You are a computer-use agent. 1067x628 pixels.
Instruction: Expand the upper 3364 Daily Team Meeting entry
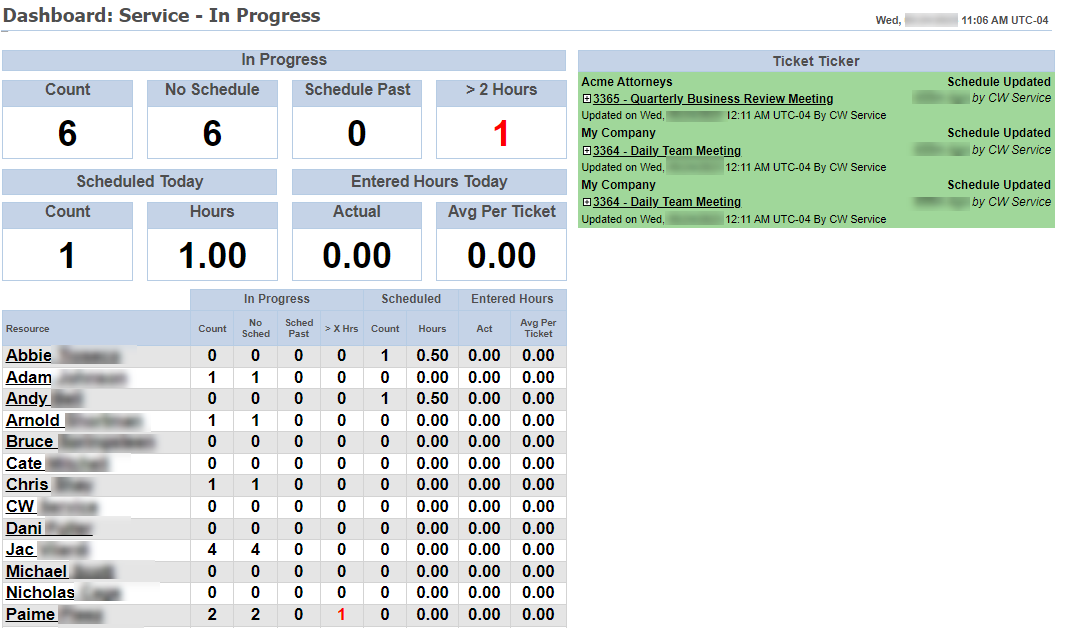click(586, 152)
